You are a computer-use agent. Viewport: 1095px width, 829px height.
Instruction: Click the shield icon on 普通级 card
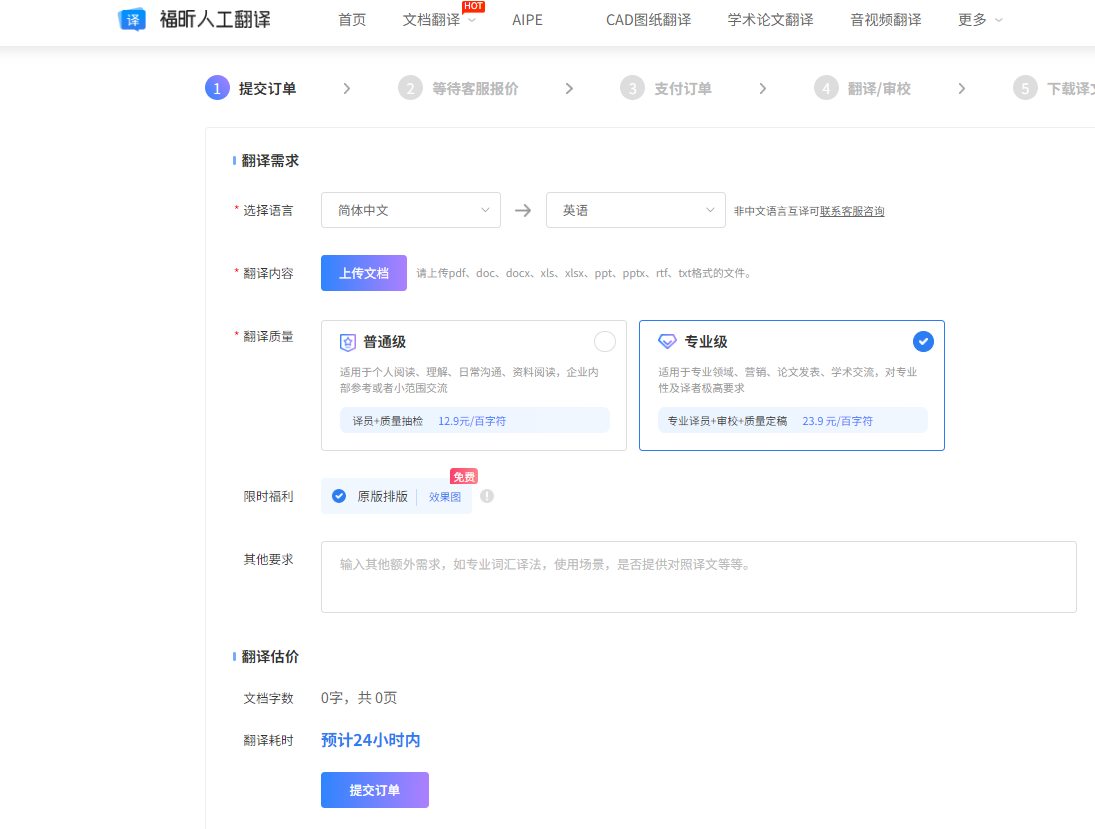347,341
